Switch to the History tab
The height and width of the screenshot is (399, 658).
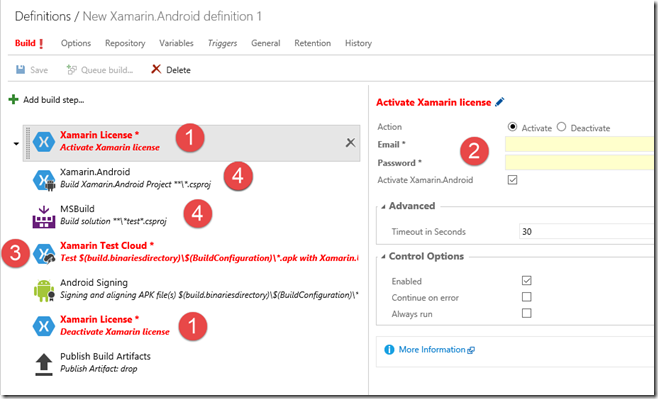click(x=358, y=43)
